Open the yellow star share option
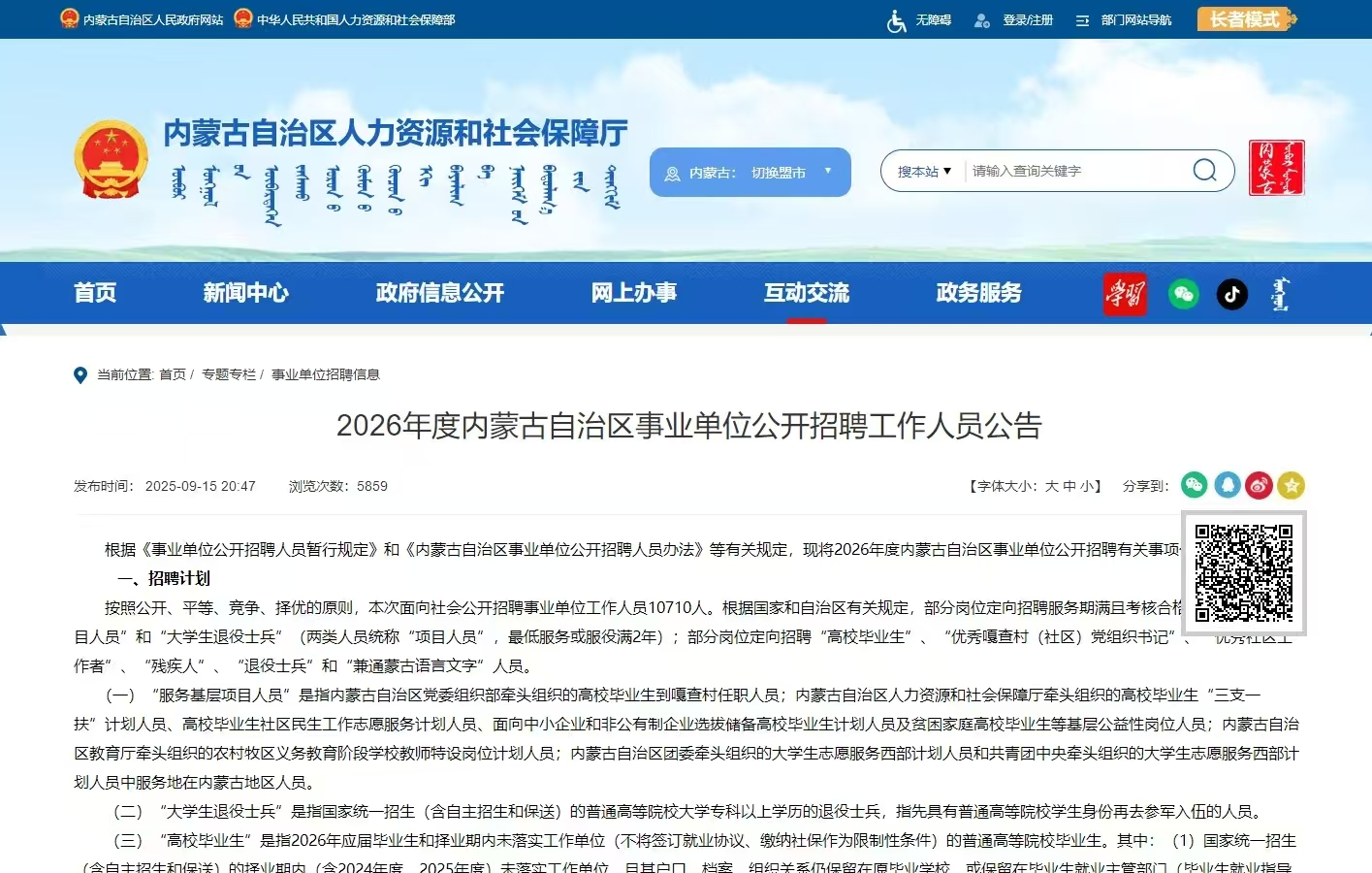Screen dimensions: 1372x873 pyautogui.click(x=1292, y=485)
